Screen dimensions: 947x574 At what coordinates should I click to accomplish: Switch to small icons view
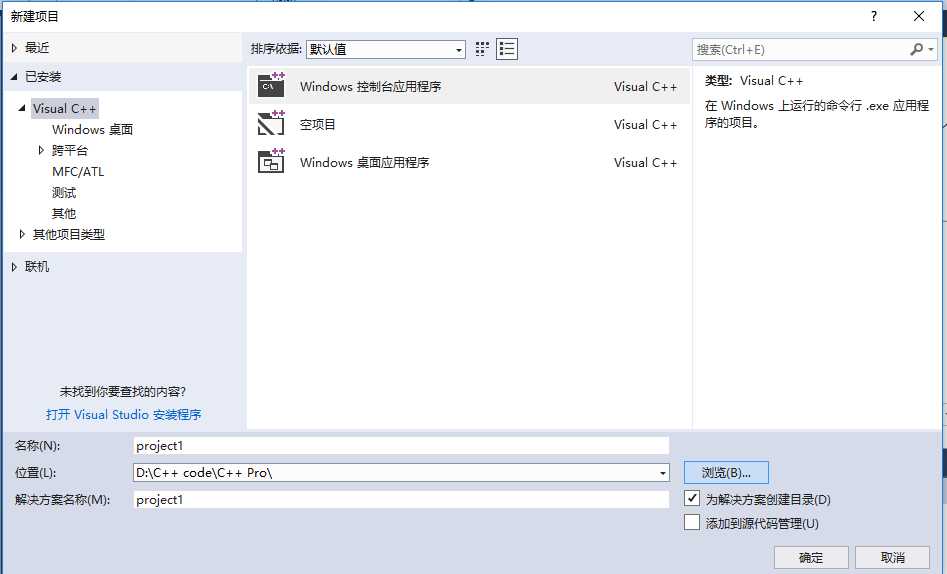(x=483, y=49)
